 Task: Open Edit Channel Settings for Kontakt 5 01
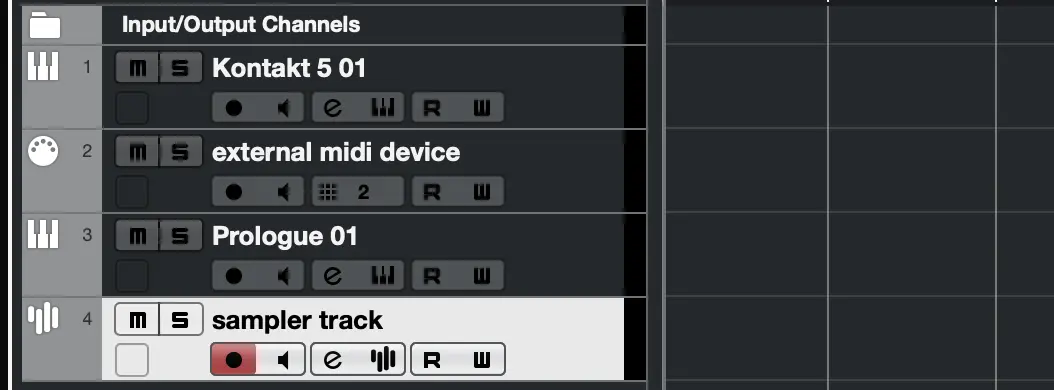333,108
